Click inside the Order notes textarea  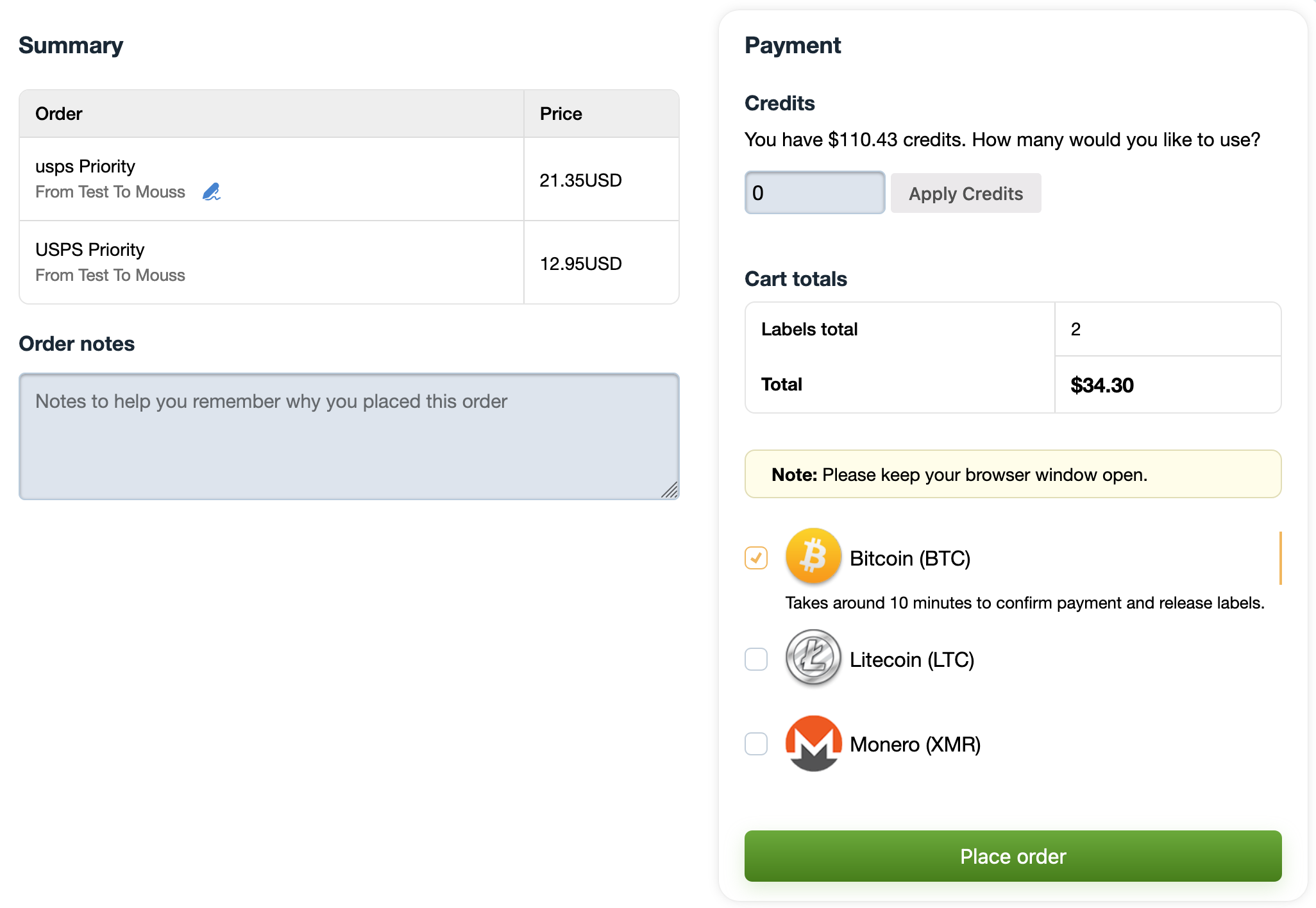[x=348, y=436]
